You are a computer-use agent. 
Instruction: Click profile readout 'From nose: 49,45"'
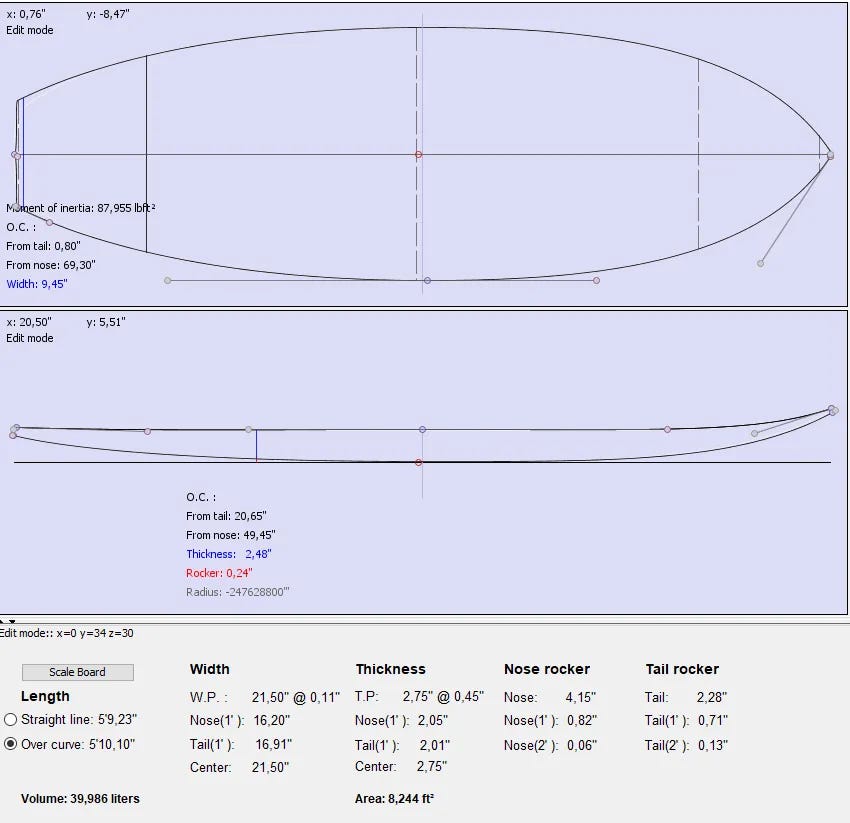[231, 535]
